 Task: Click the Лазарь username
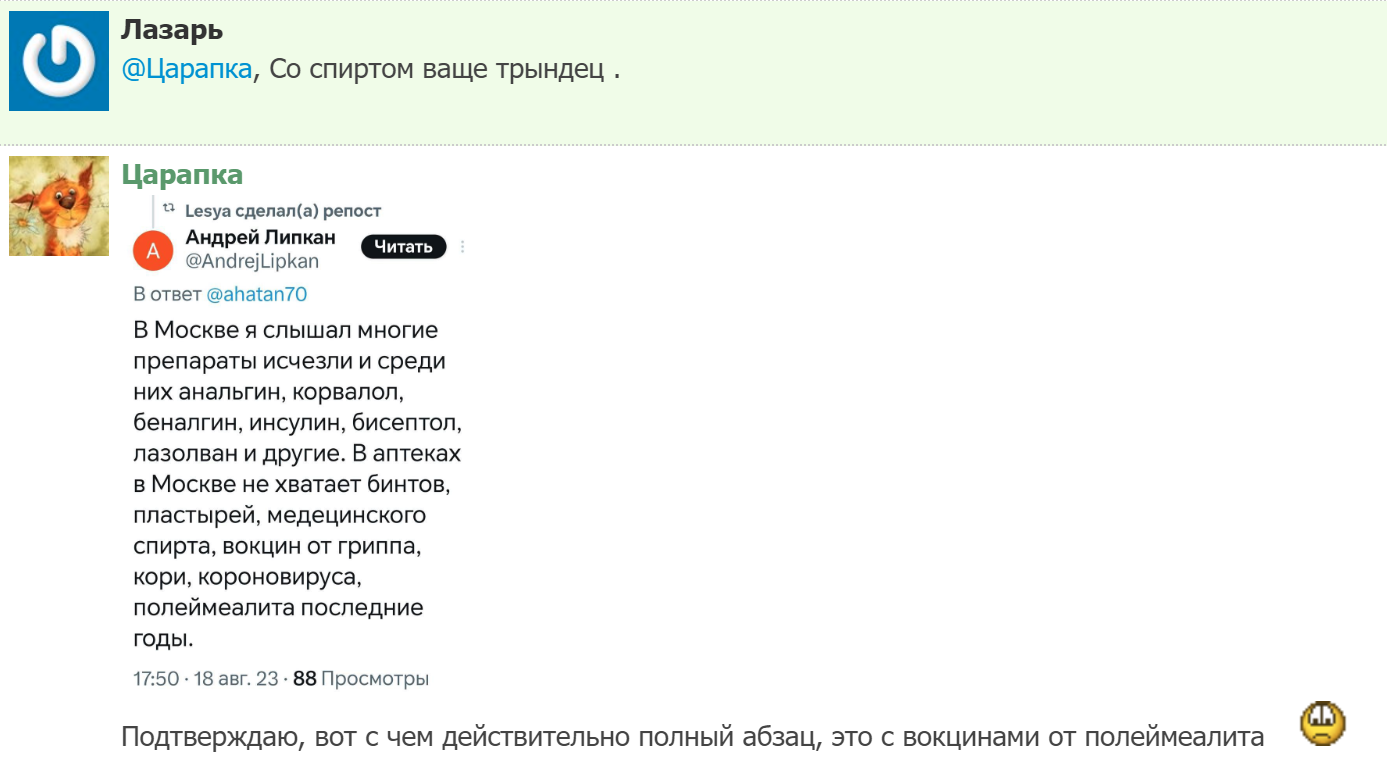171,30
